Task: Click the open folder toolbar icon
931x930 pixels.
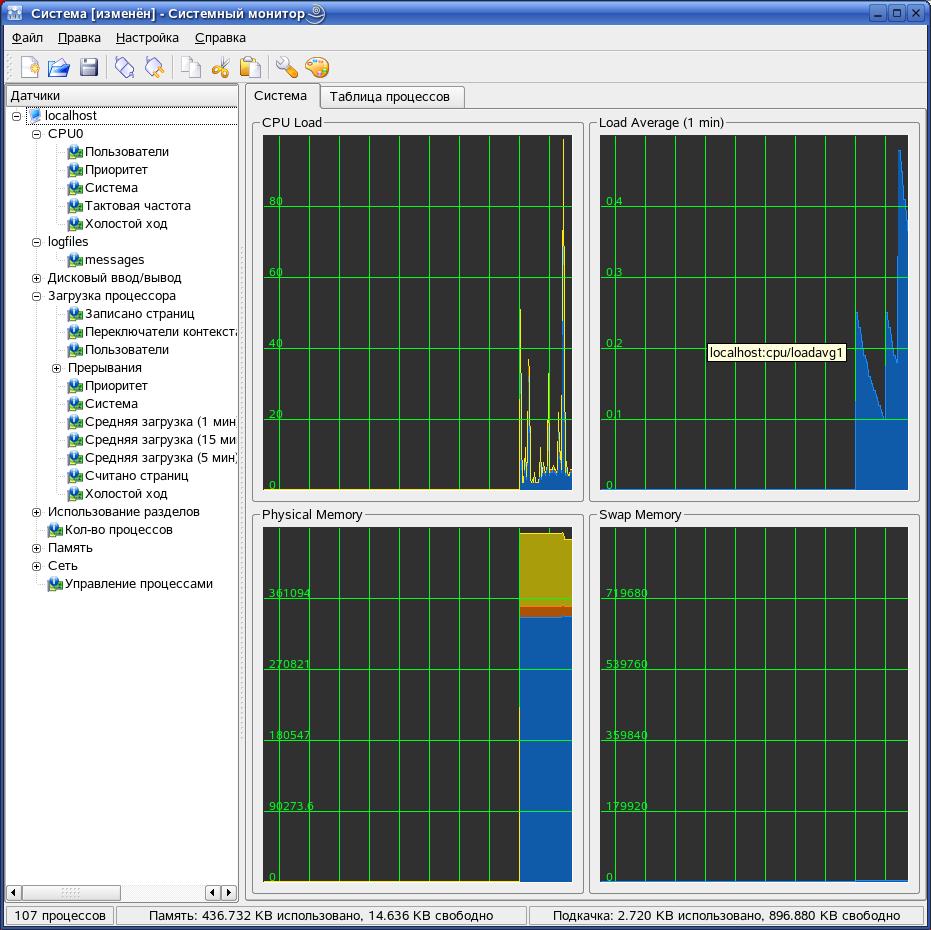Action: (x=59, y=68)
